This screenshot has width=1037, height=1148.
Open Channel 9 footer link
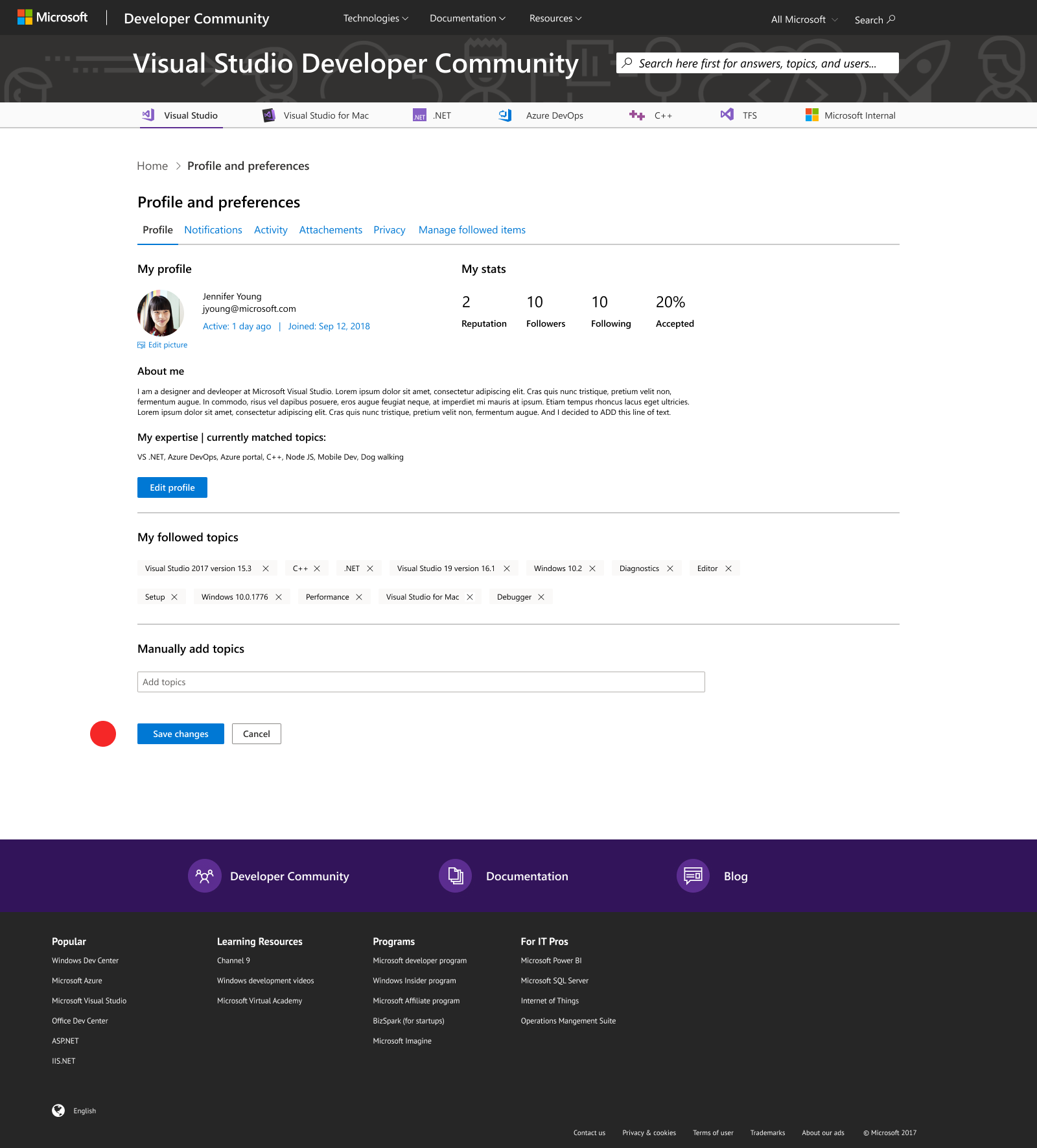click(x=233, y=961)
